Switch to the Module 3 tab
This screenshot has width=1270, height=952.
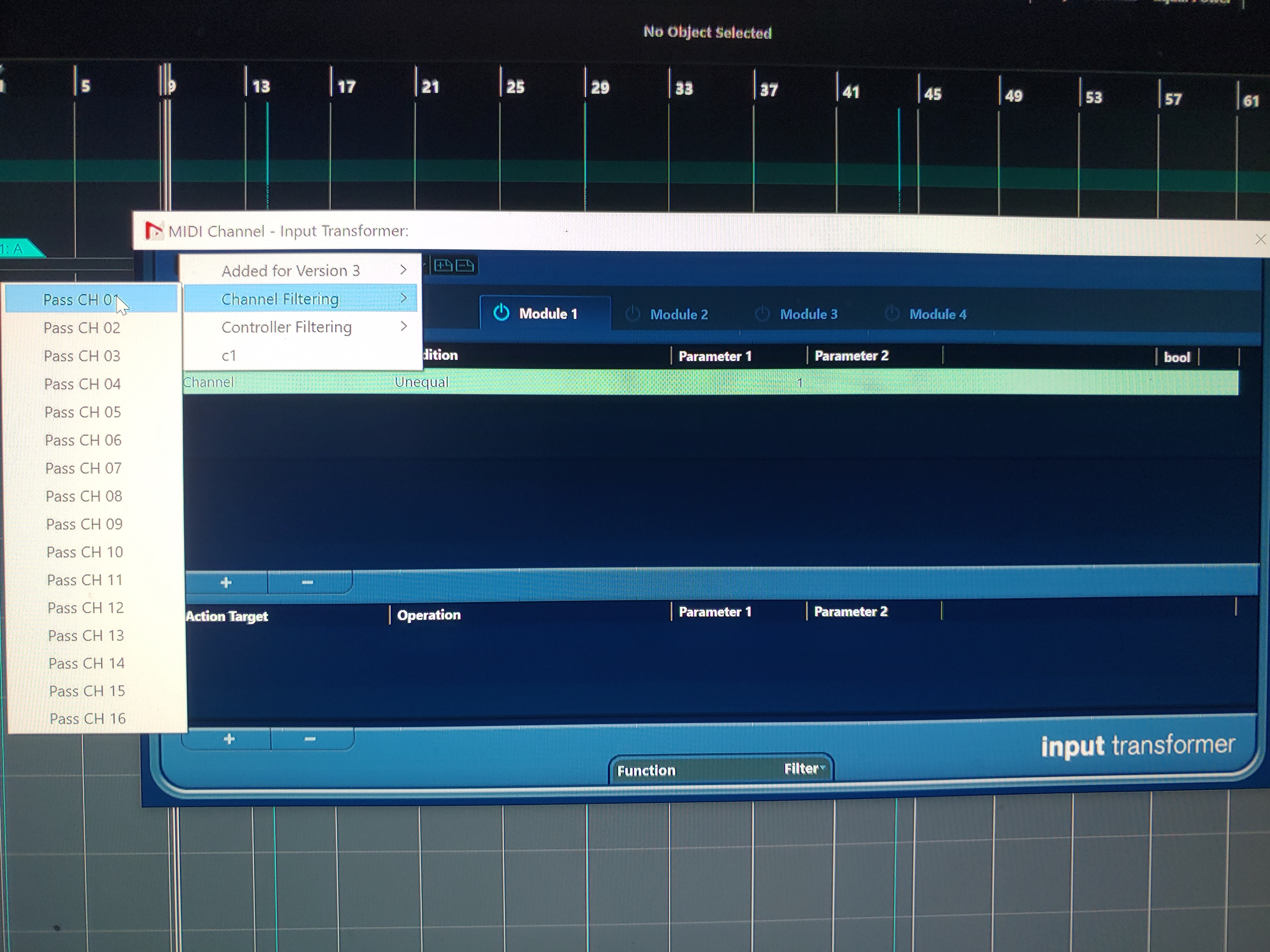[x=808, y=314]
